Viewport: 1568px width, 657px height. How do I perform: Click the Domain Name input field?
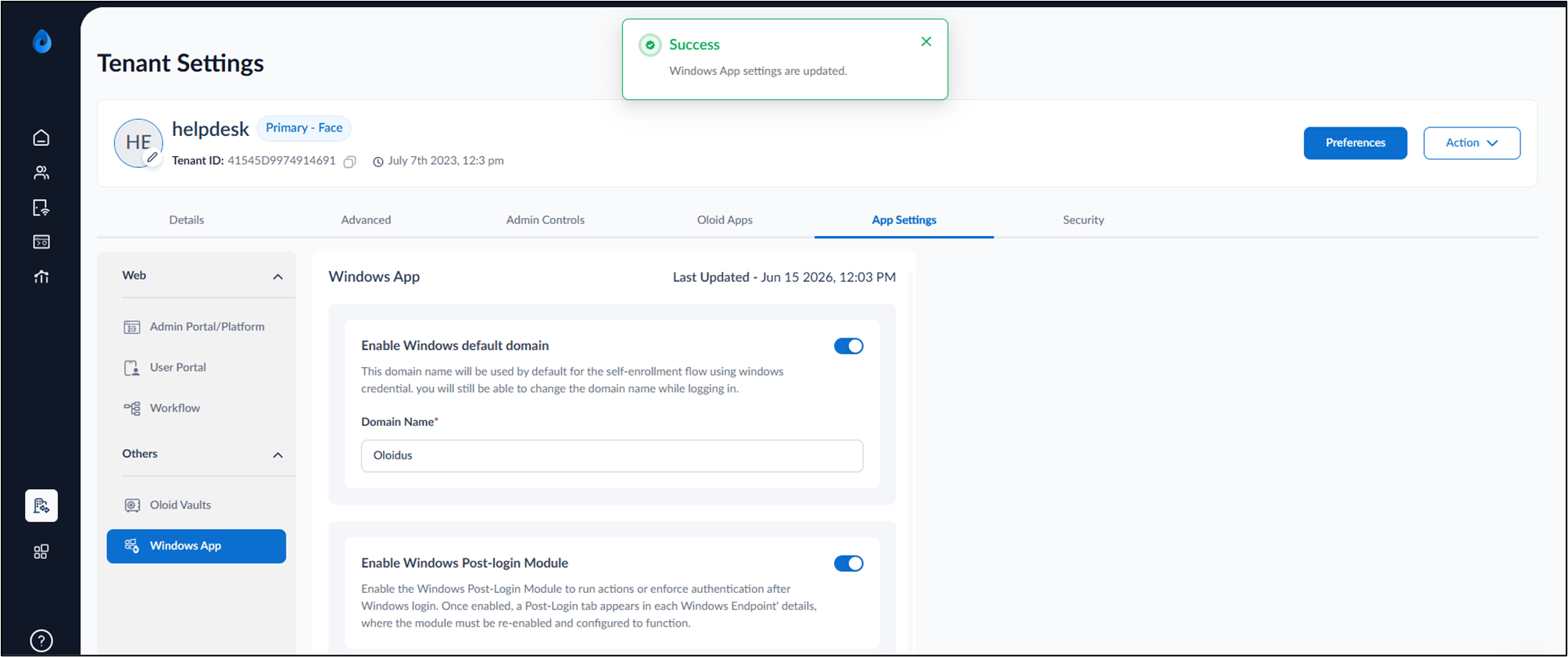click(612, 455)
